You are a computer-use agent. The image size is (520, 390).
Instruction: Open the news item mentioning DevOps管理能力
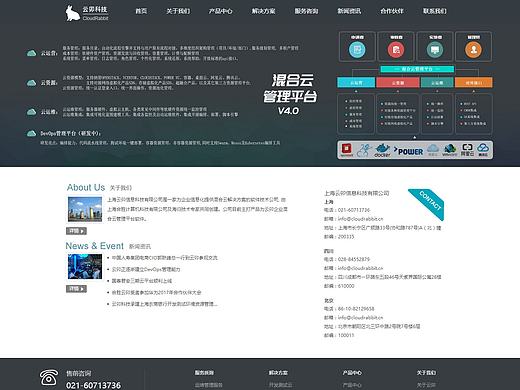click(x=146, y=269)
